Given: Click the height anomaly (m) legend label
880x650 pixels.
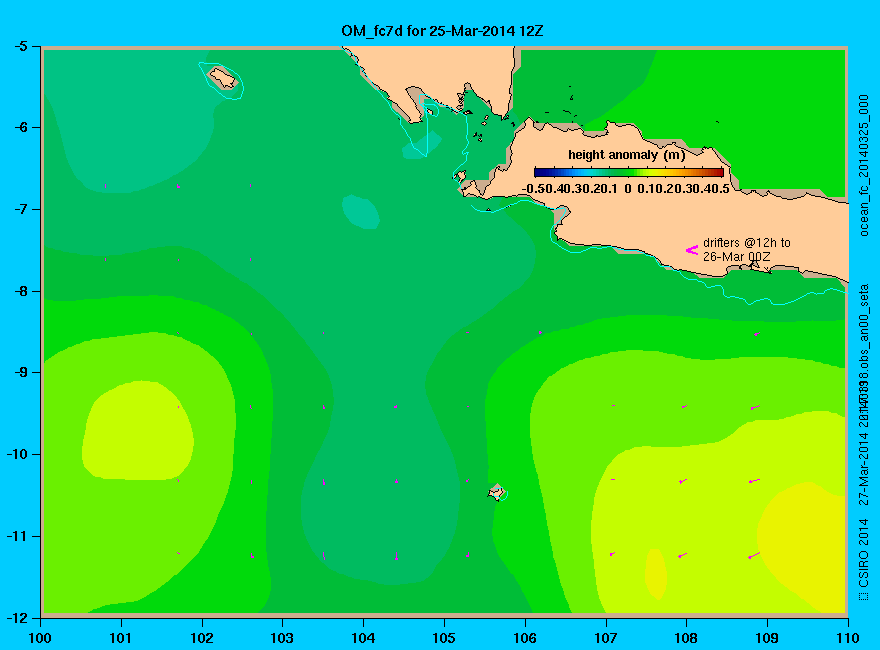Looking at the screenshot, I should pos(626,155).
